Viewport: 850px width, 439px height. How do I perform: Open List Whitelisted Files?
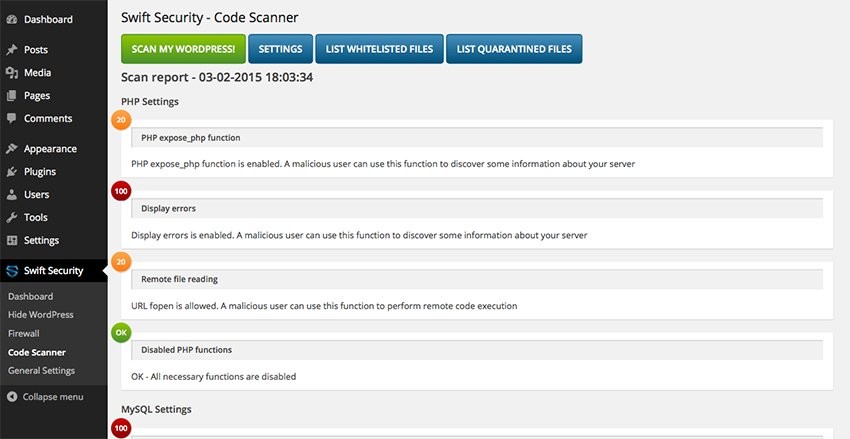[x=378, y=49]
